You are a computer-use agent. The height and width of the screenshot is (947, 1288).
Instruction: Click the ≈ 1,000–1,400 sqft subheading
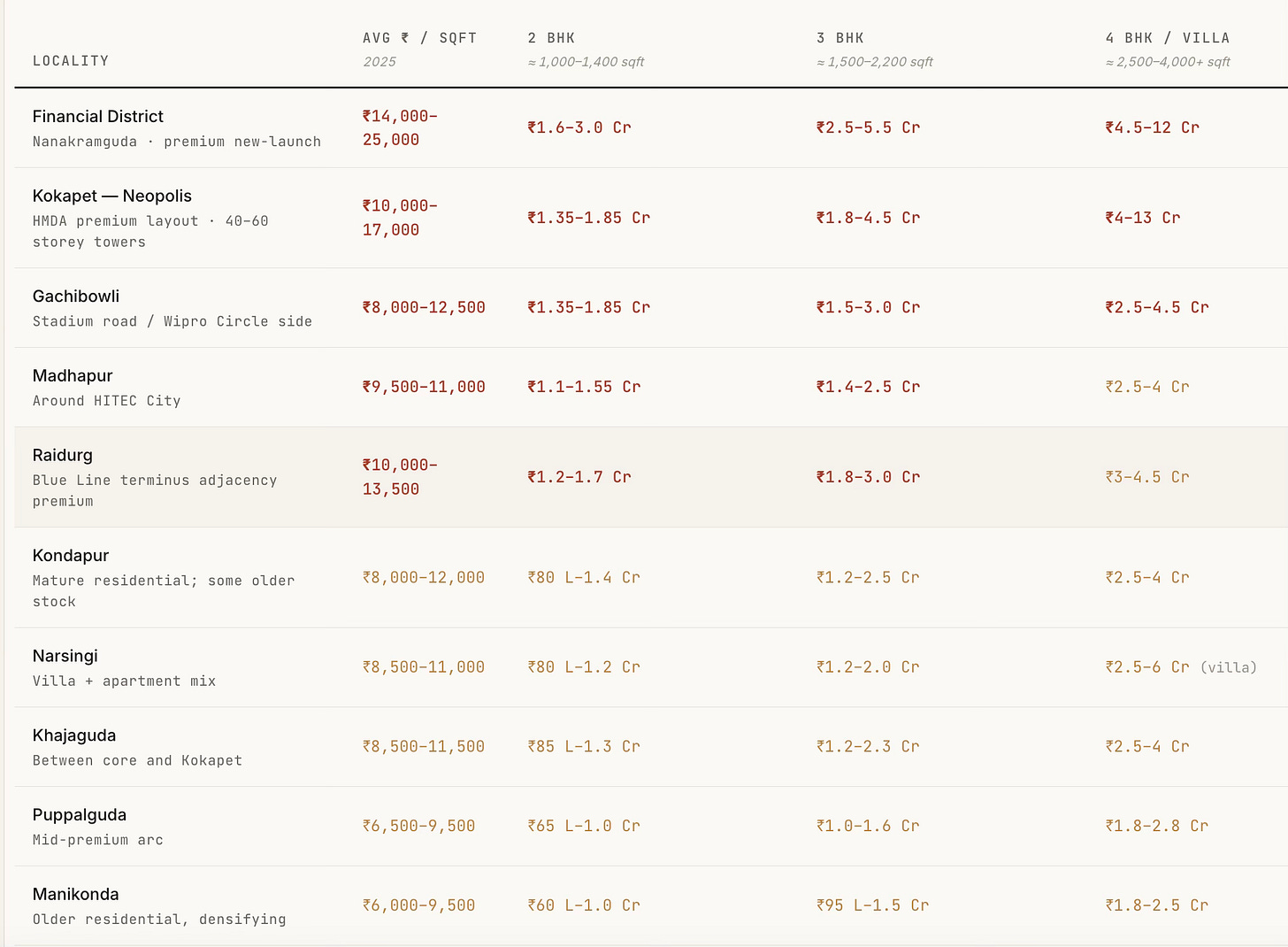[x=586, y=62]
